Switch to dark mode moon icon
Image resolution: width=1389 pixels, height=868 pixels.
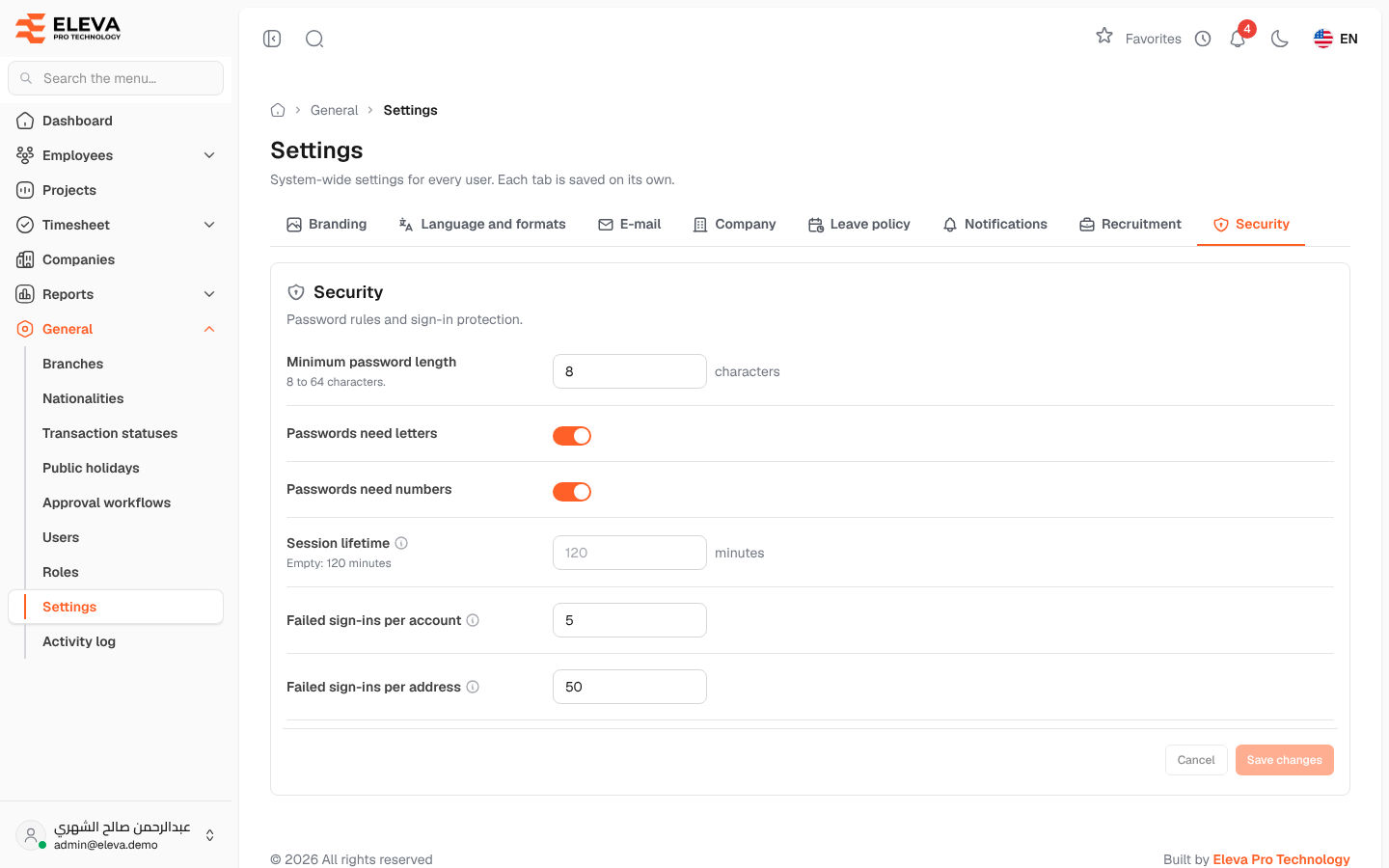pos(1280,39)
